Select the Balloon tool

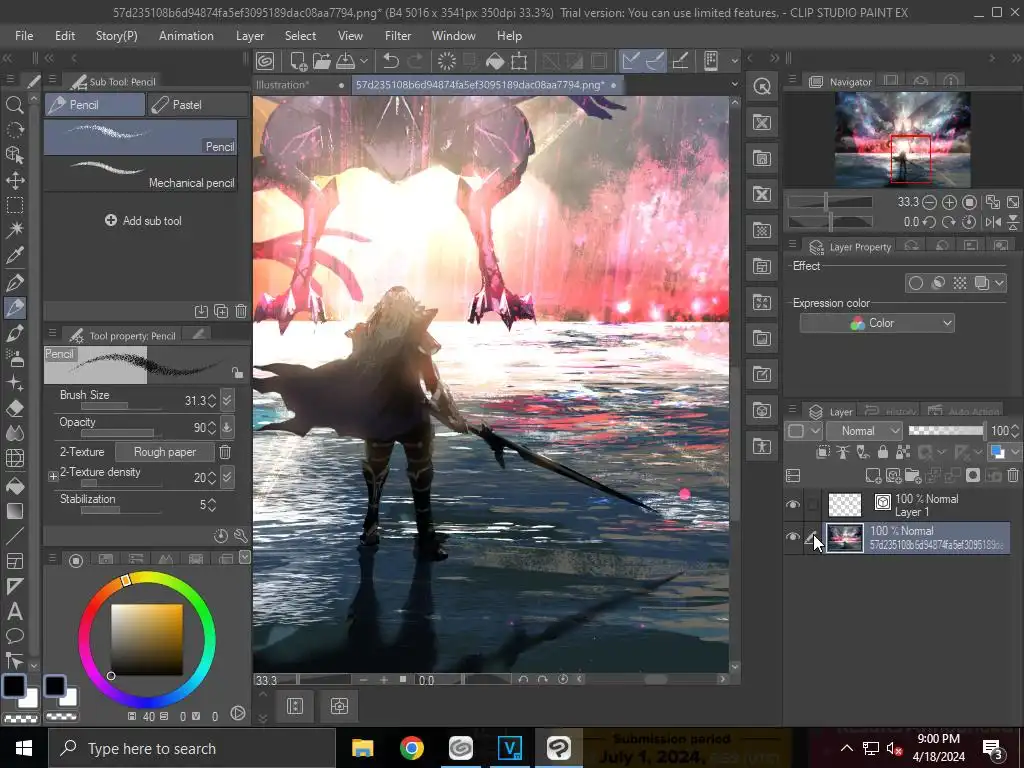point(14,636)
